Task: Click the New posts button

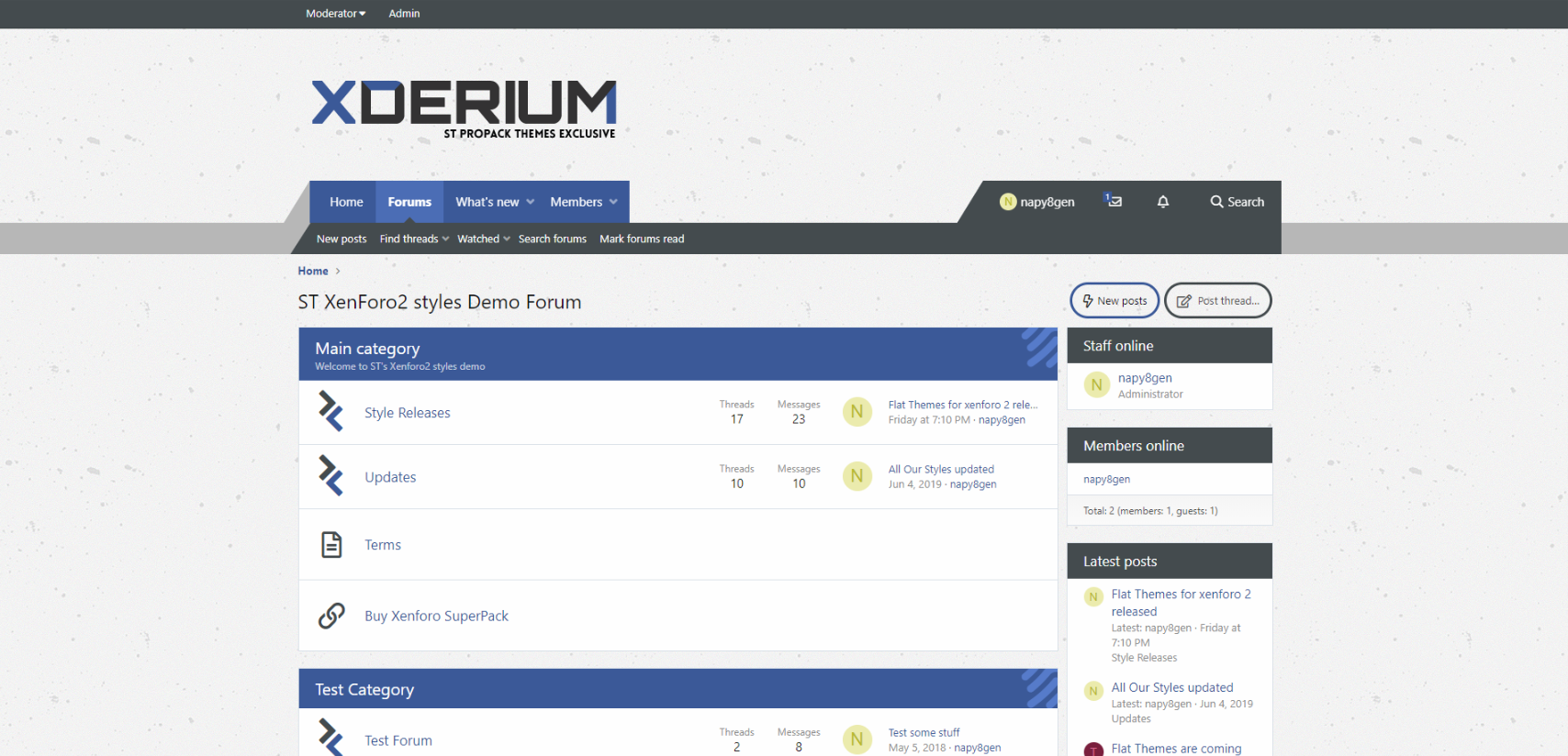Action: point(1114,301)
